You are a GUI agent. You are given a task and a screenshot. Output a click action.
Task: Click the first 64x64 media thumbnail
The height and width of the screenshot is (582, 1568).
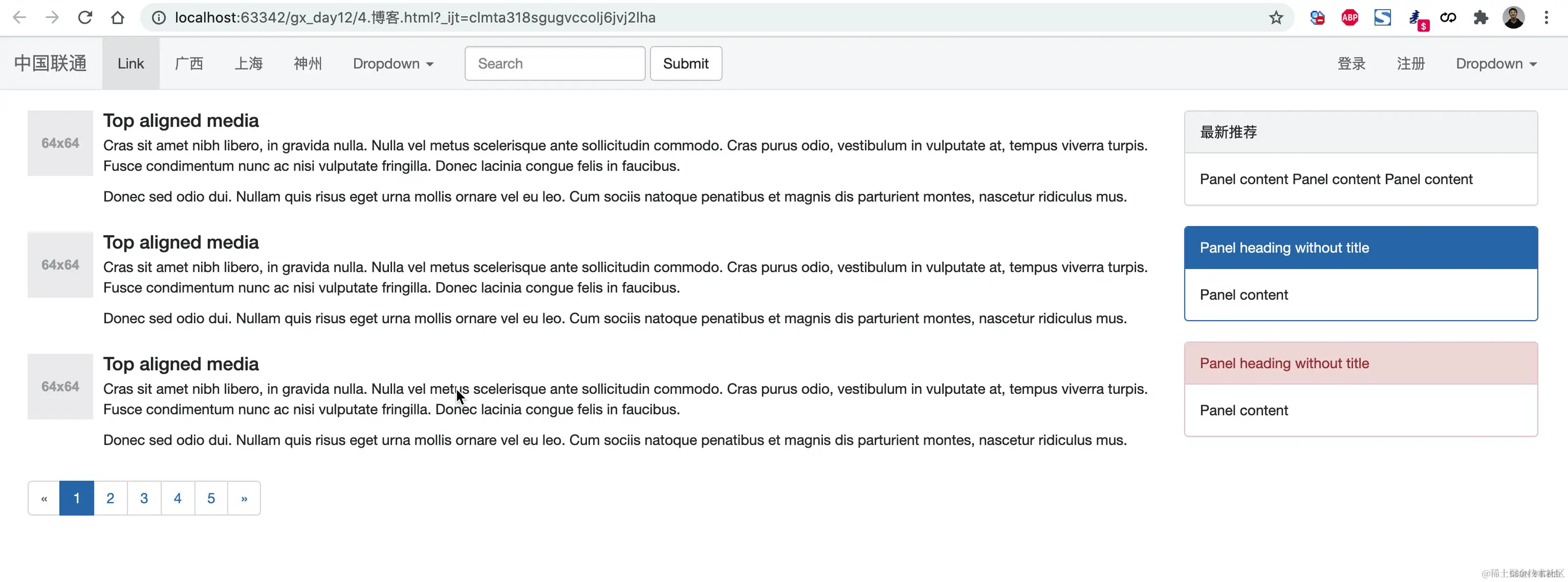click(x=60, y=143)
